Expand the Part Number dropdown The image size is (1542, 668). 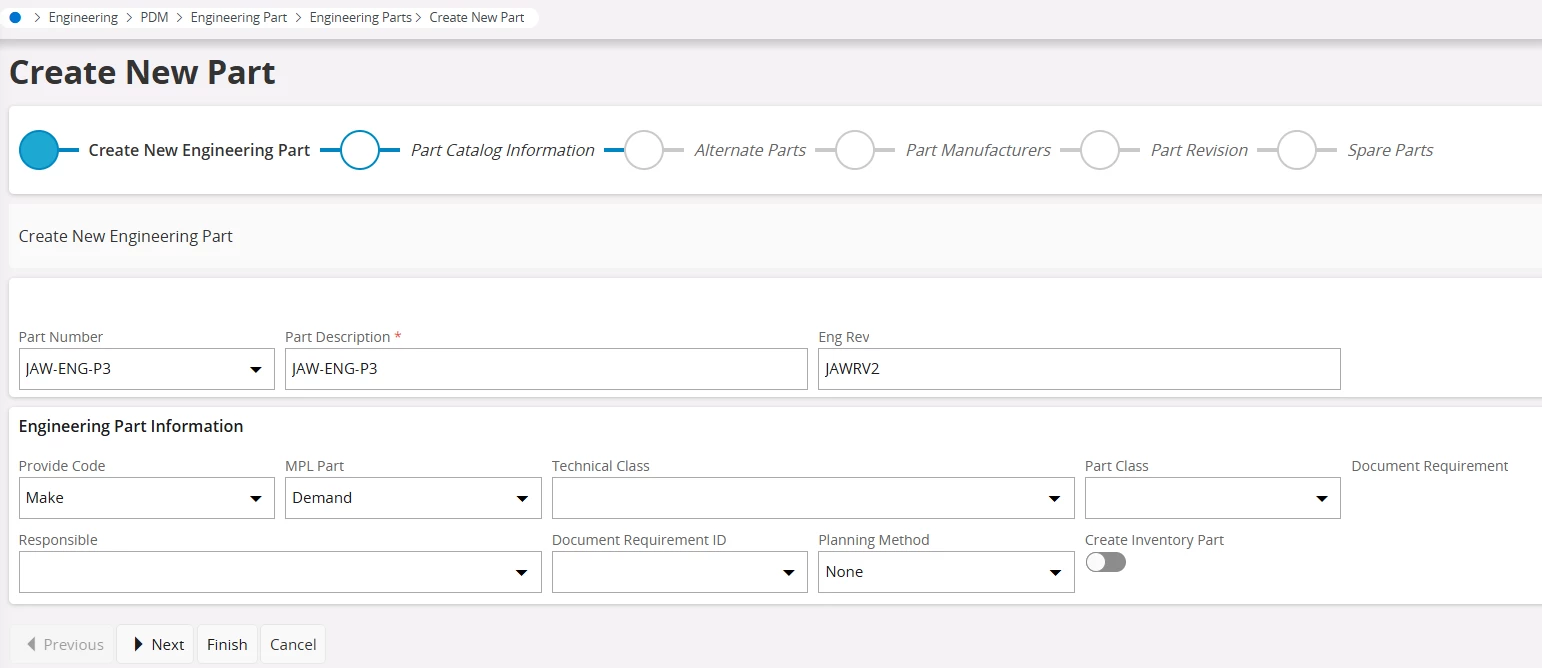coord(255,370)
